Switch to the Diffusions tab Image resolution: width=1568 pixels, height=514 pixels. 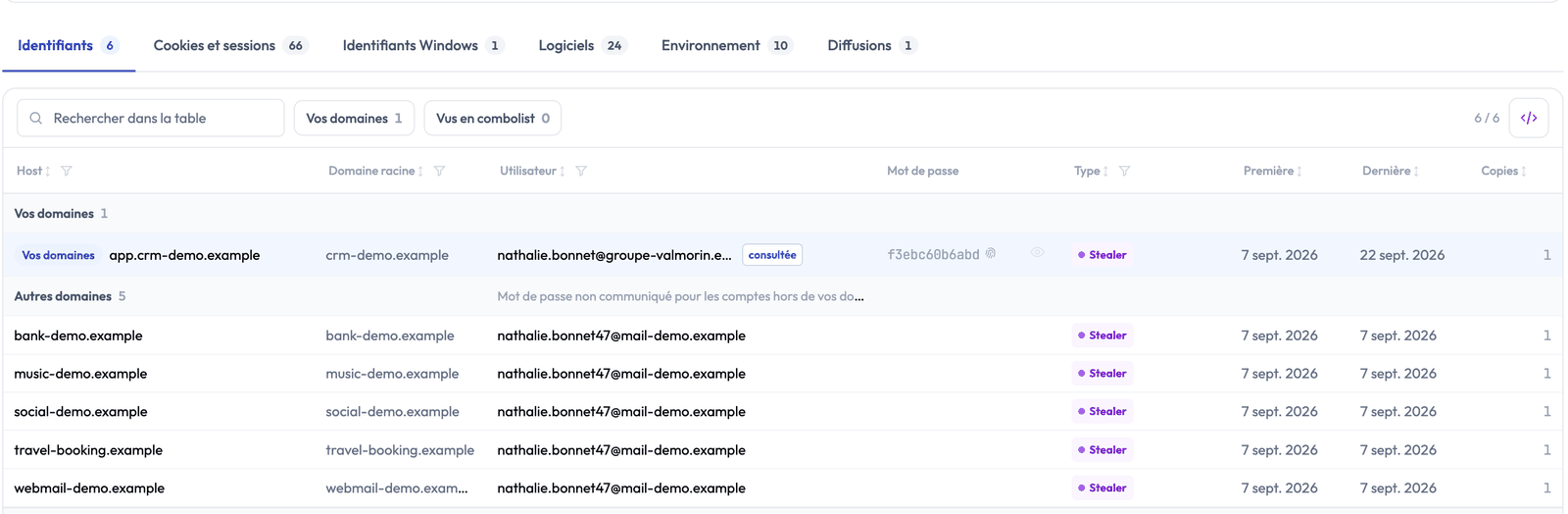pos(871,45)
